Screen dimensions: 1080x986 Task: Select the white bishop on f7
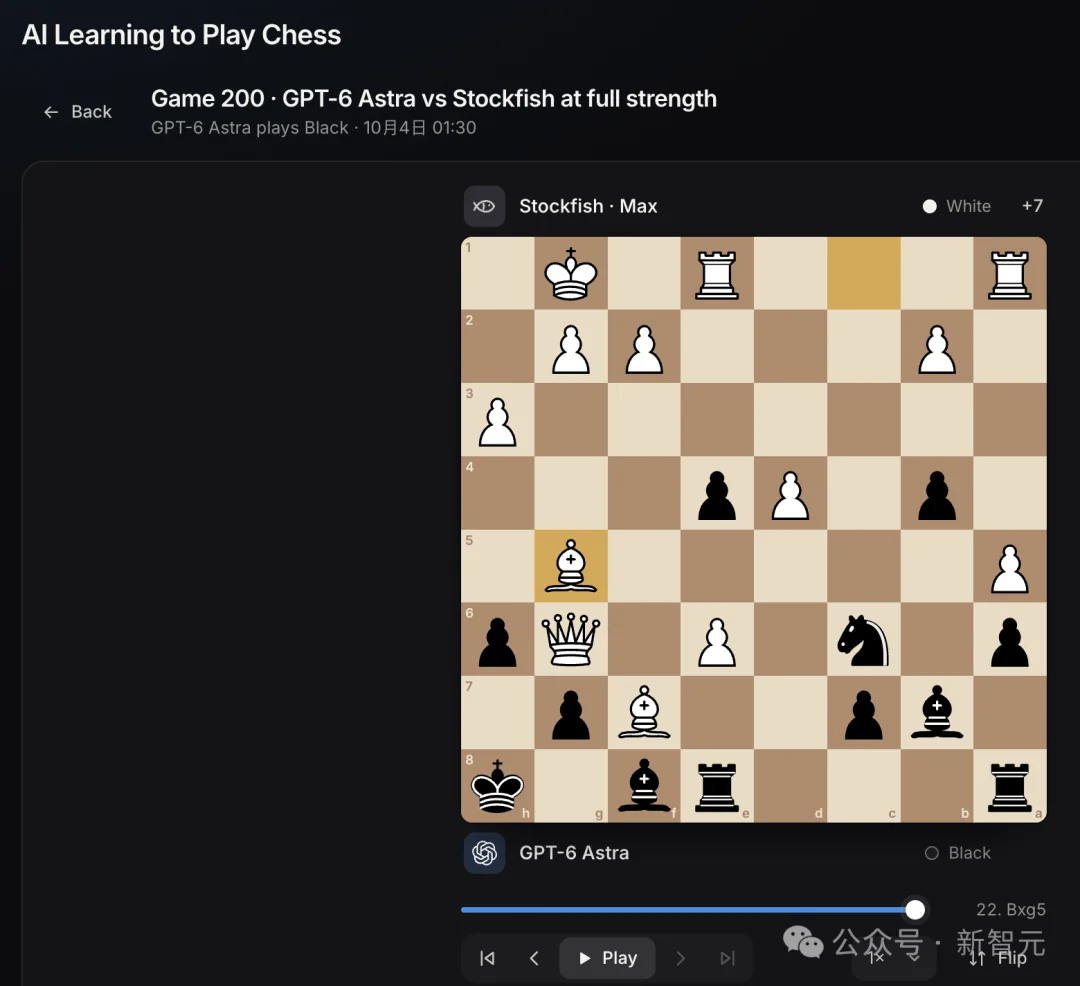tap(644, 713)
